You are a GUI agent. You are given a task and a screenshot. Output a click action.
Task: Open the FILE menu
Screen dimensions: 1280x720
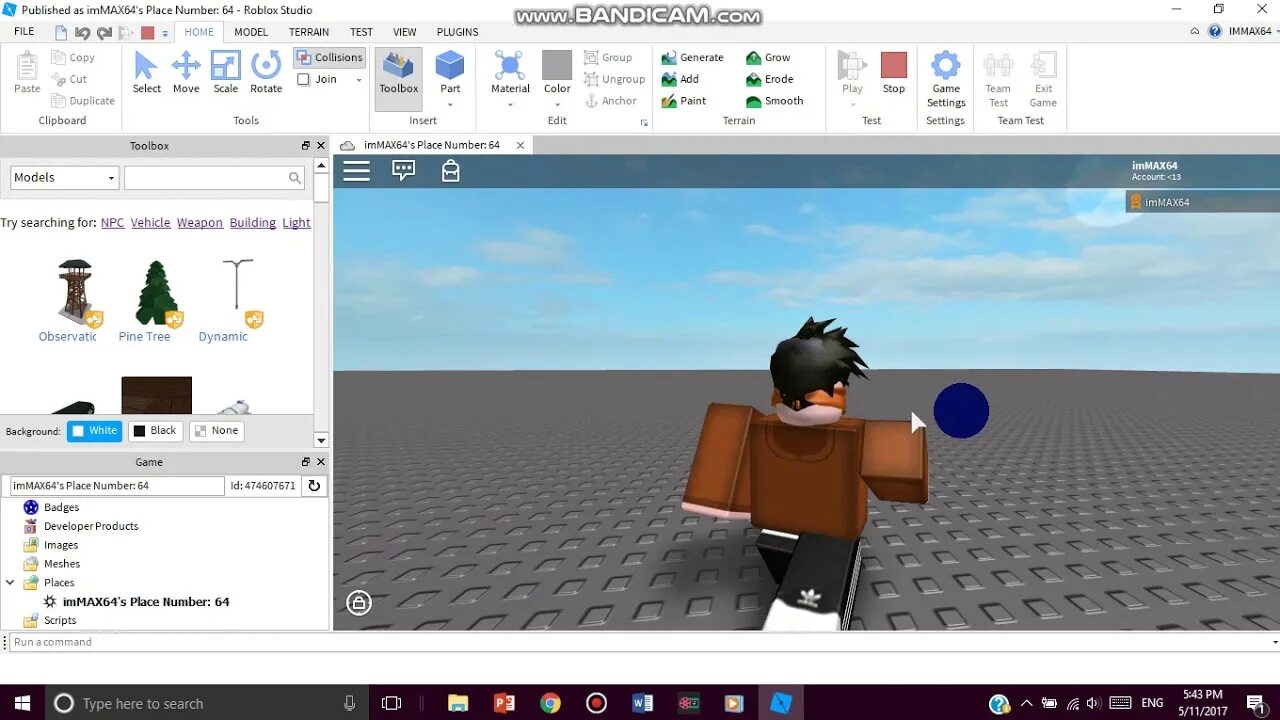[x=24, y=32]
